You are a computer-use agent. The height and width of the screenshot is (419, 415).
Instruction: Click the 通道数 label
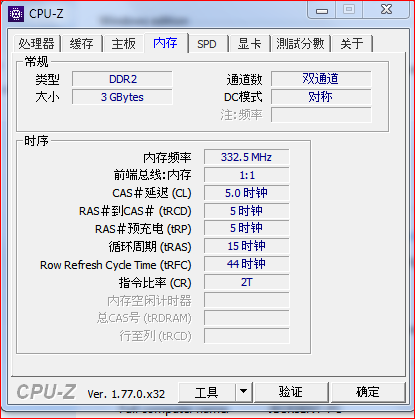[245, 80]
